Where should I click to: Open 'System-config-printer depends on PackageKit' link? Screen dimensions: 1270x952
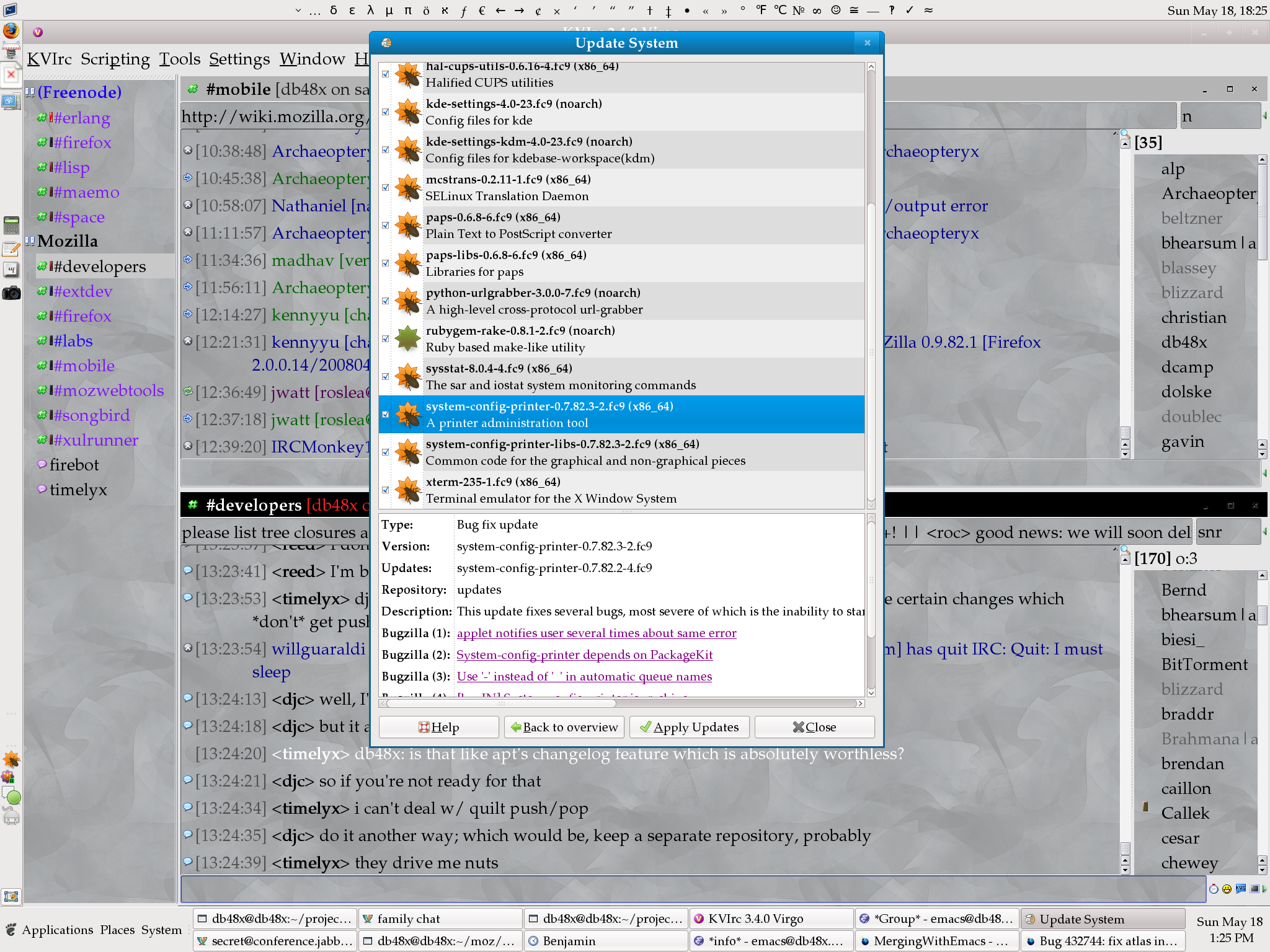click(x=585, y=654)
